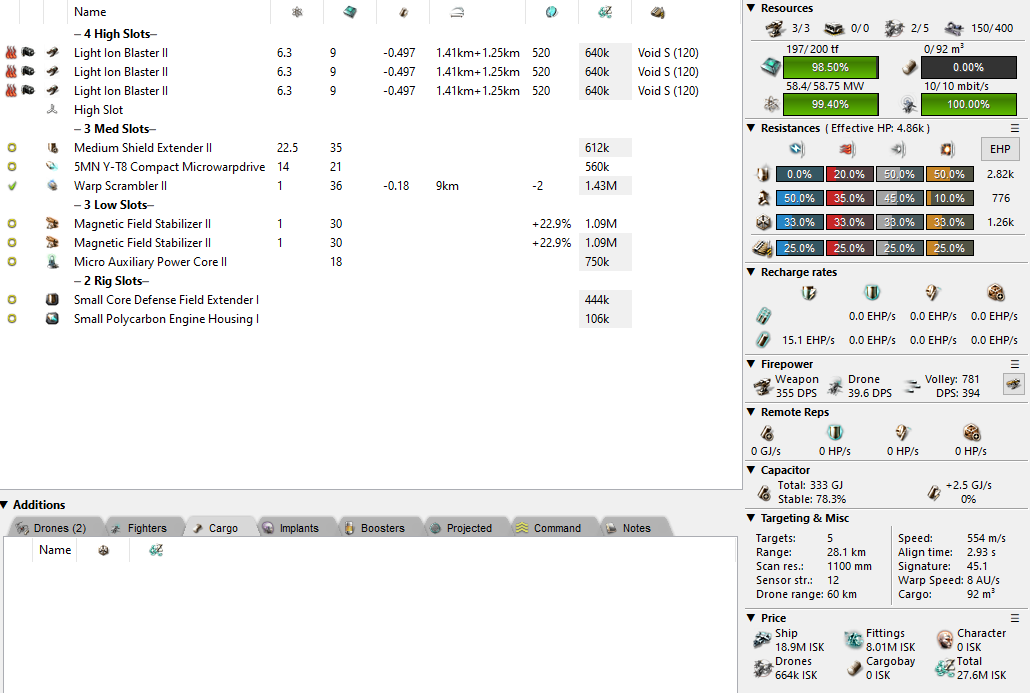Viewport: 1030px width, 693px height.
Task: Click the weapon view icon button in Firepower
Action: pos(1013,385)
